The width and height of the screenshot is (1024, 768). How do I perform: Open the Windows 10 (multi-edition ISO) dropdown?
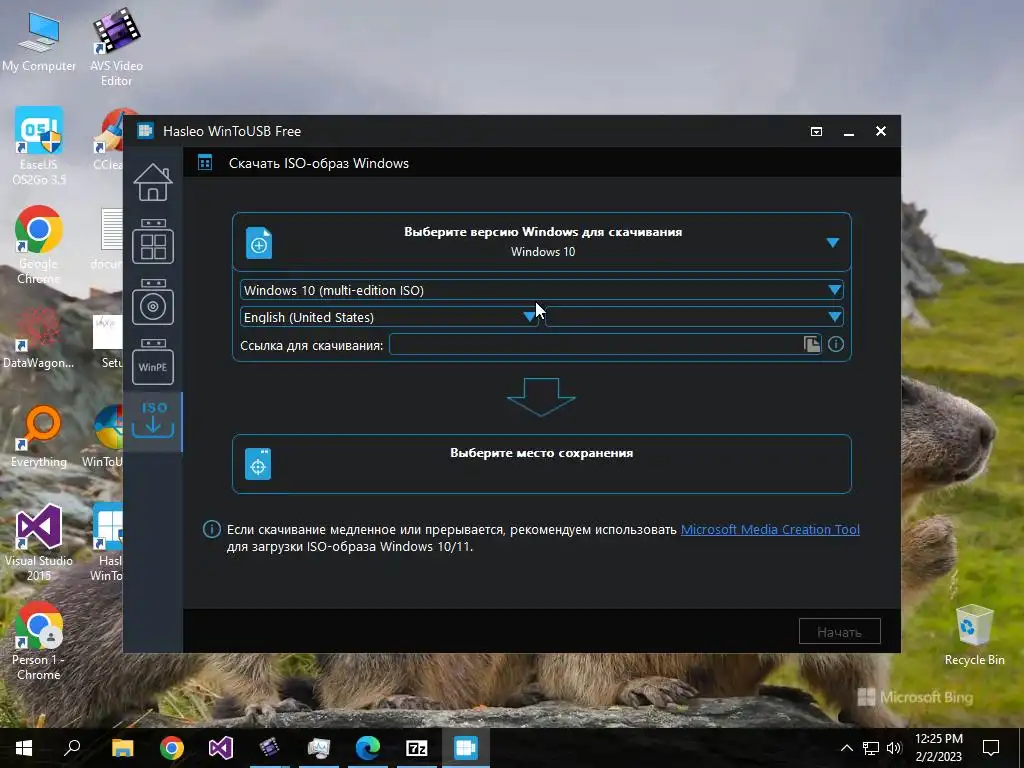click(x=541, y=290)
